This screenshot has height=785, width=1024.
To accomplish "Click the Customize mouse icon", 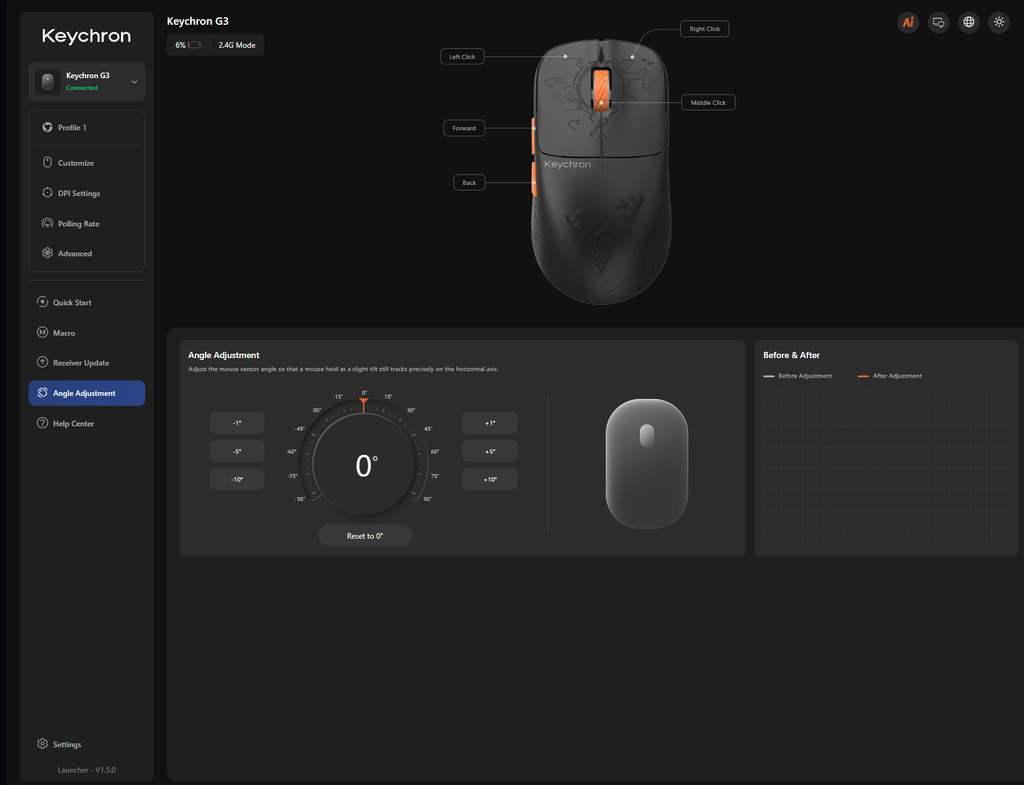I will pos(47,163).
